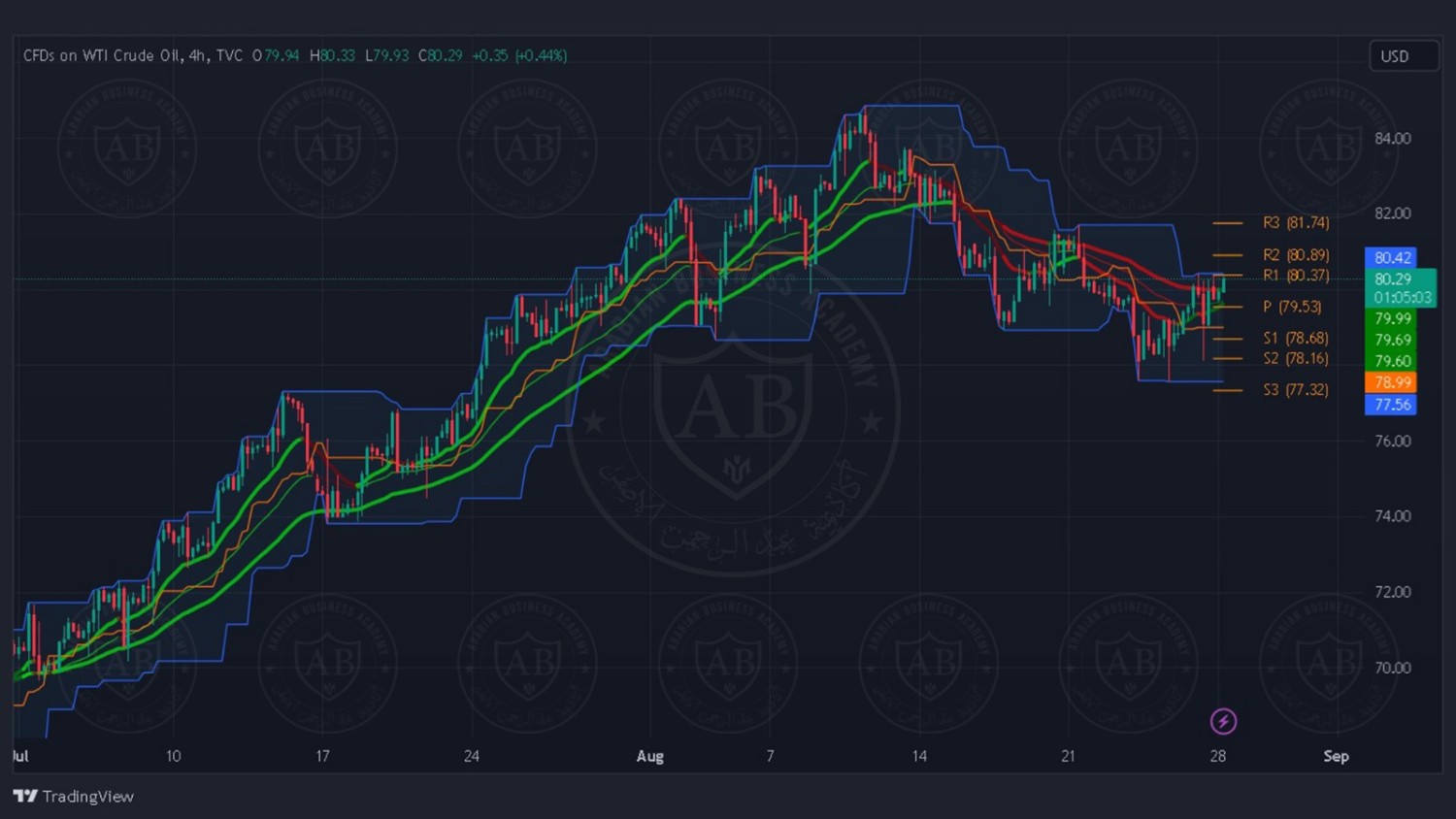Click the green 79.99 price tag
1456x819 pixels.
(x=1391, y=319)
